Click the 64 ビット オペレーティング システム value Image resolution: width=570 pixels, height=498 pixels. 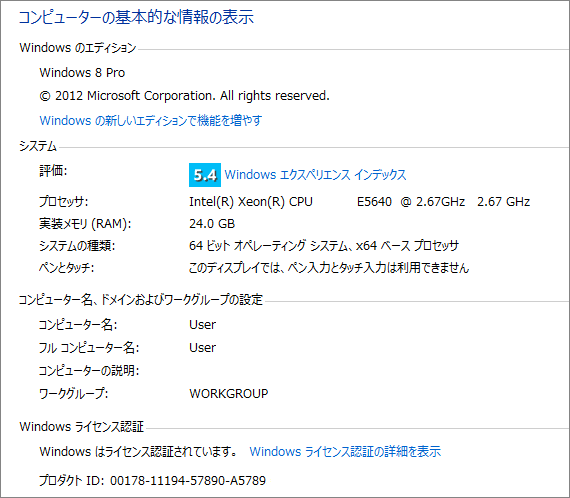(x=324, y=246)
